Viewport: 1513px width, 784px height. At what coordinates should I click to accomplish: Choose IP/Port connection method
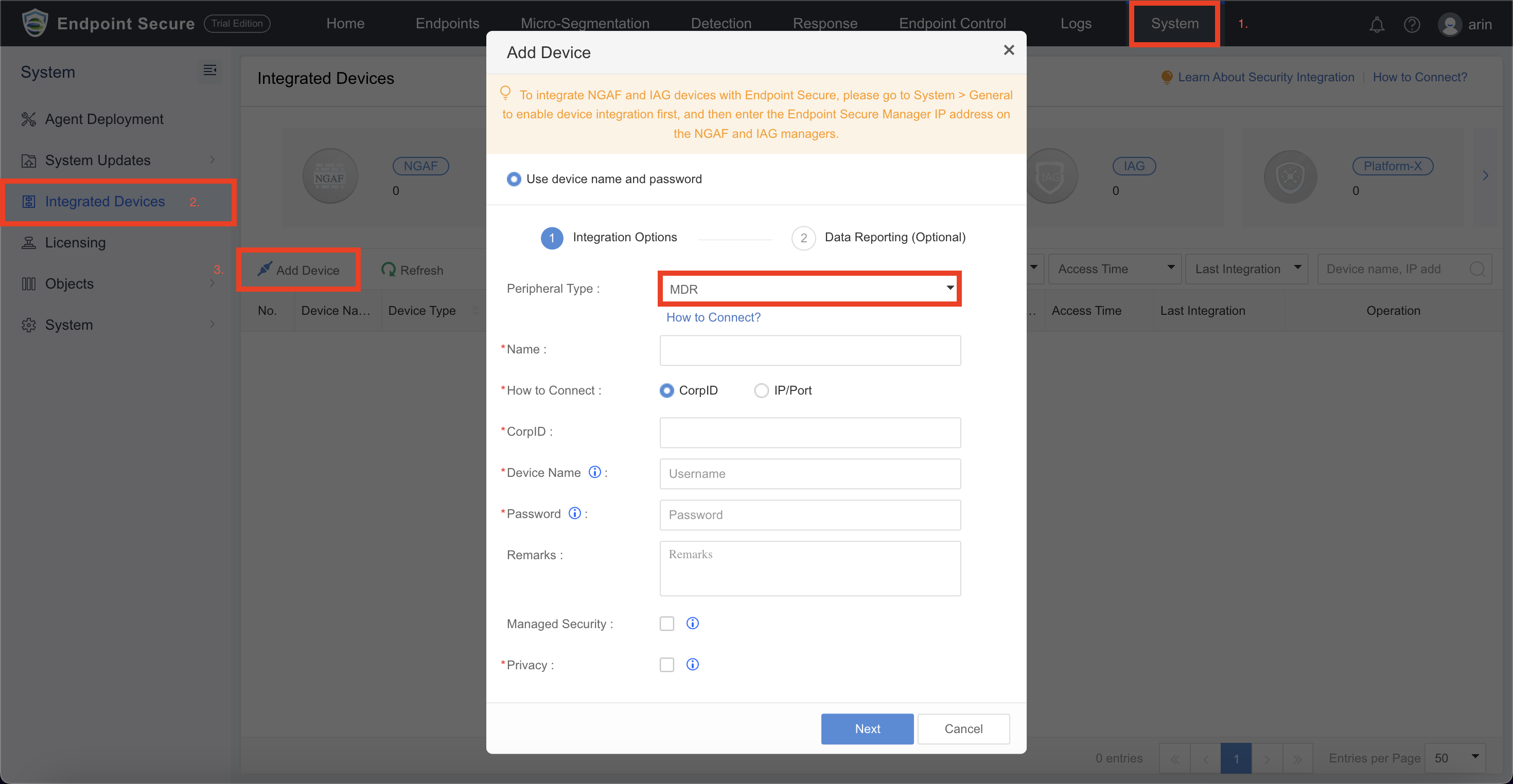pyautogui.click(x=761, y=390)
